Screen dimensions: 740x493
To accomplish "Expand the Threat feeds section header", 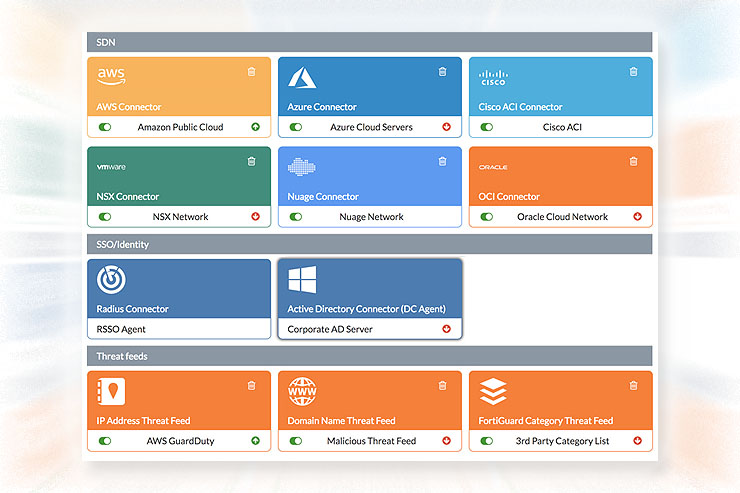I will click(369, 356).
